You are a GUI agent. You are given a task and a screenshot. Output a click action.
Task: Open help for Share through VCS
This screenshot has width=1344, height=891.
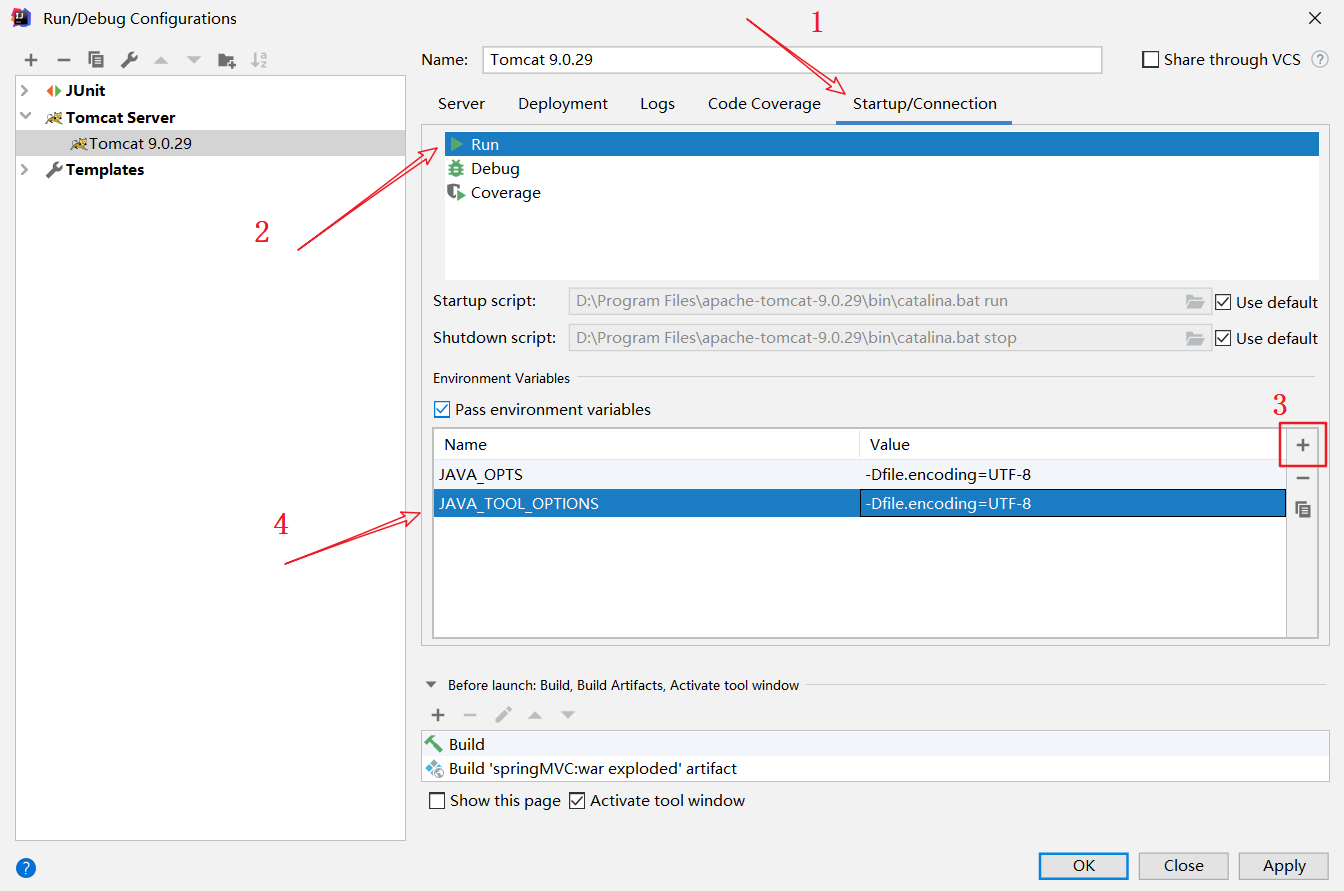(x=1320, y=60)
